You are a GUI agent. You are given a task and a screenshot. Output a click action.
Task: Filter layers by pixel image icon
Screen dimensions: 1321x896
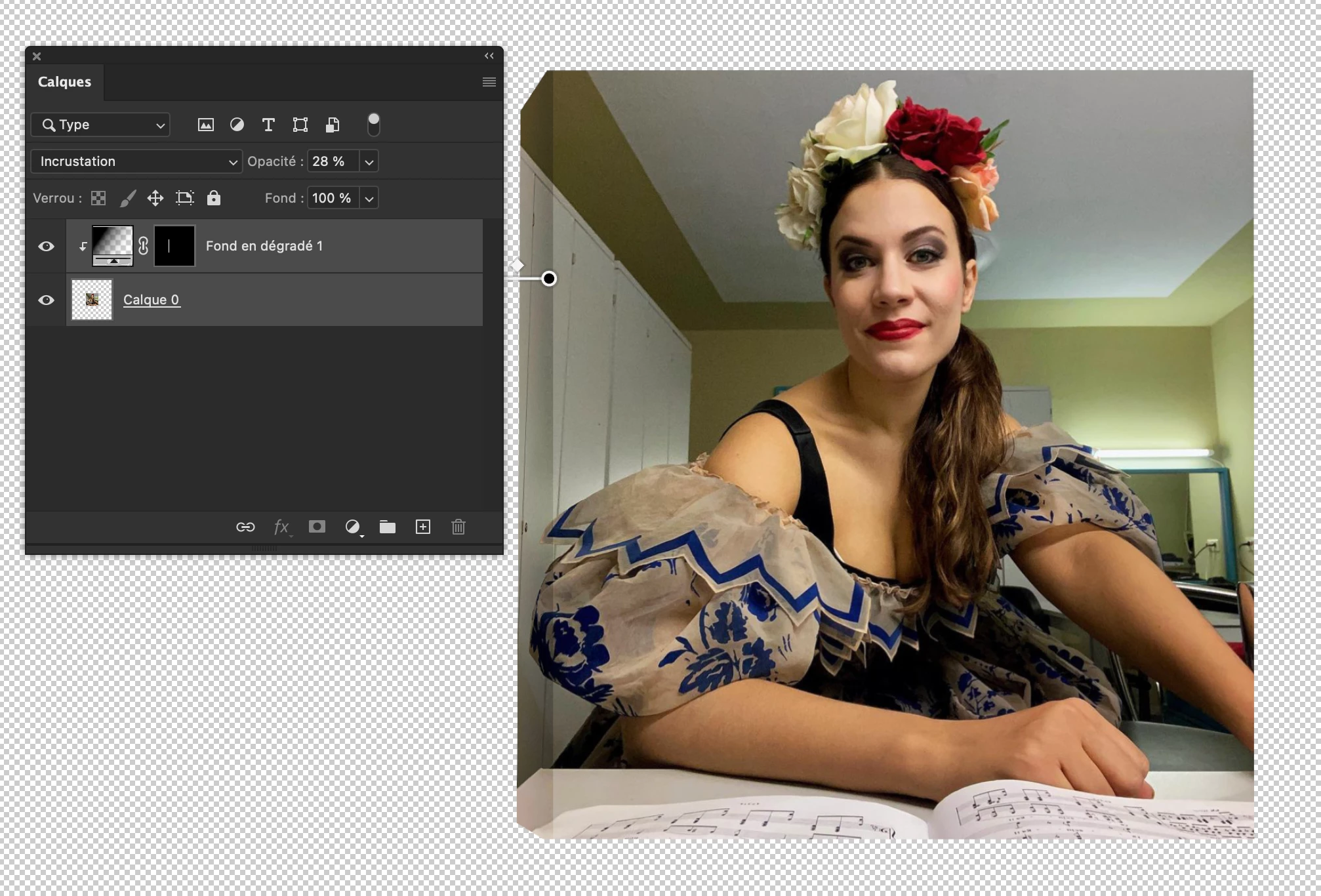click(205, 125)
